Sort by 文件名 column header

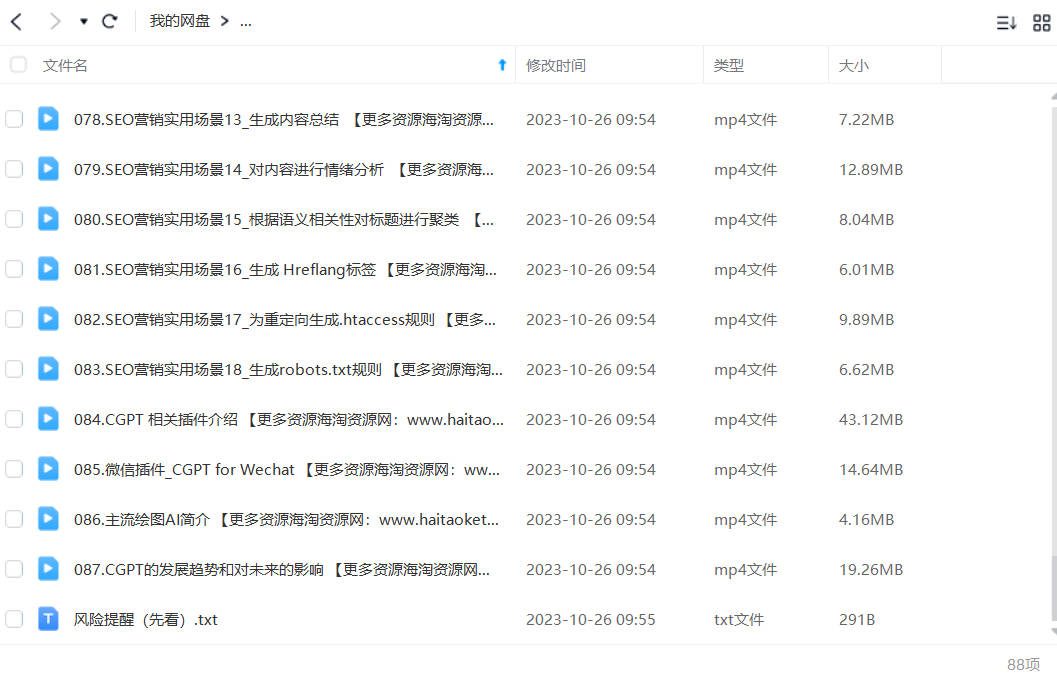point(65,65)
